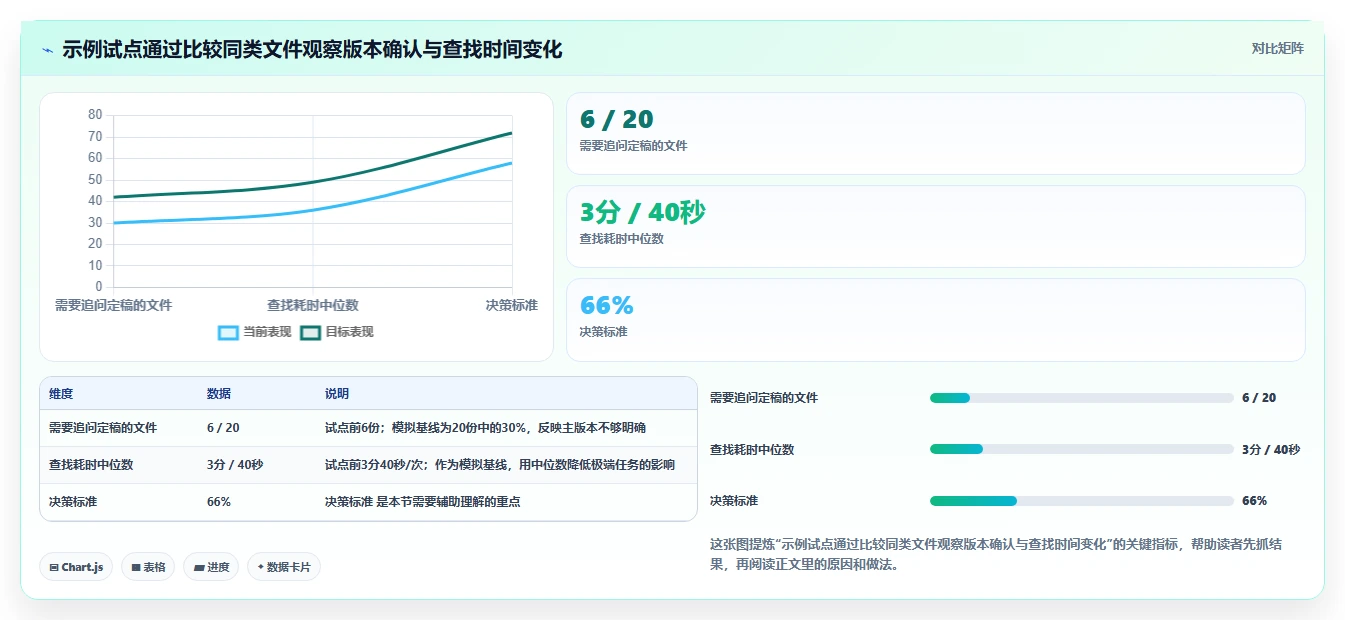Click the progress bar for 决策标准
The height and width of the screenshot is (620, 1345).
[1081, 501]
